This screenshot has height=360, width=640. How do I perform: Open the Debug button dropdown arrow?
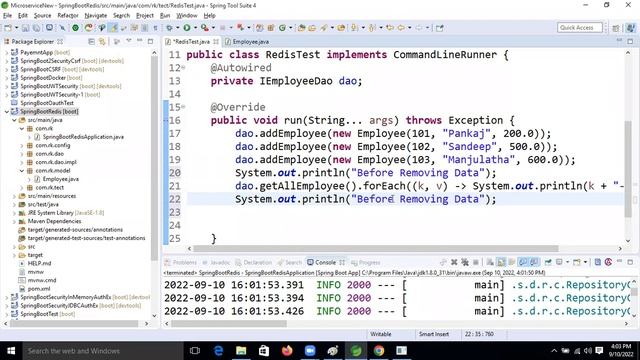pyautogui.click(x=177, y=28)
